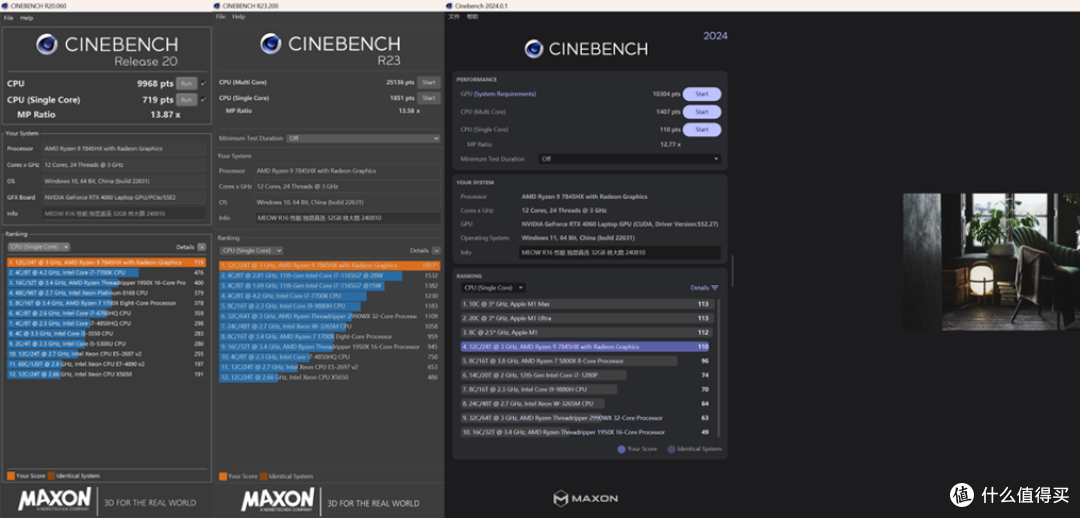Start the CPU (Multi Core) test in R23
Screen dimensions: 1080x518
[428, 82]
